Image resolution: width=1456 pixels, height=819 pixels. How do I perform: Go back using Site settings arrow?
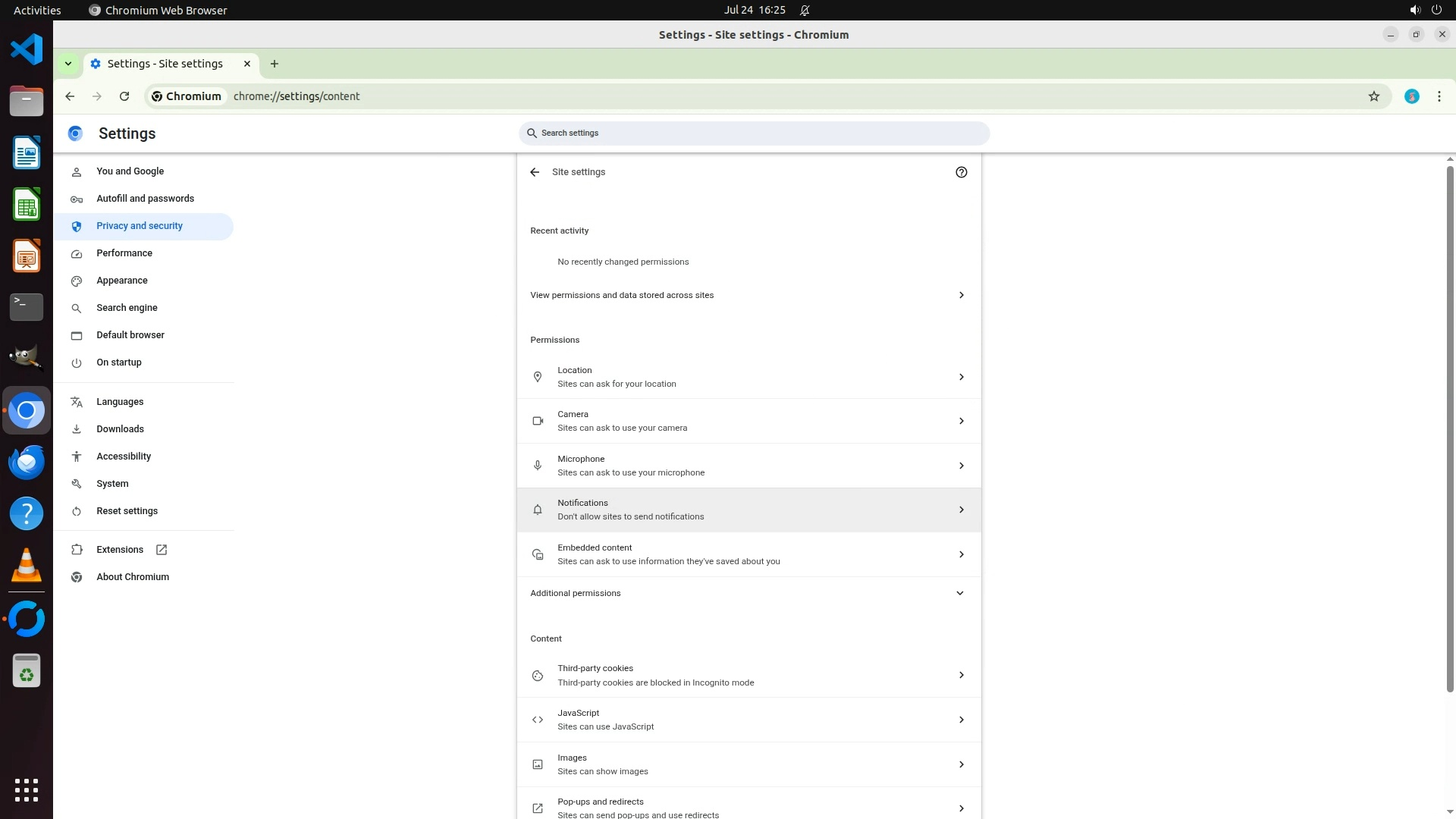coord(535,172)
